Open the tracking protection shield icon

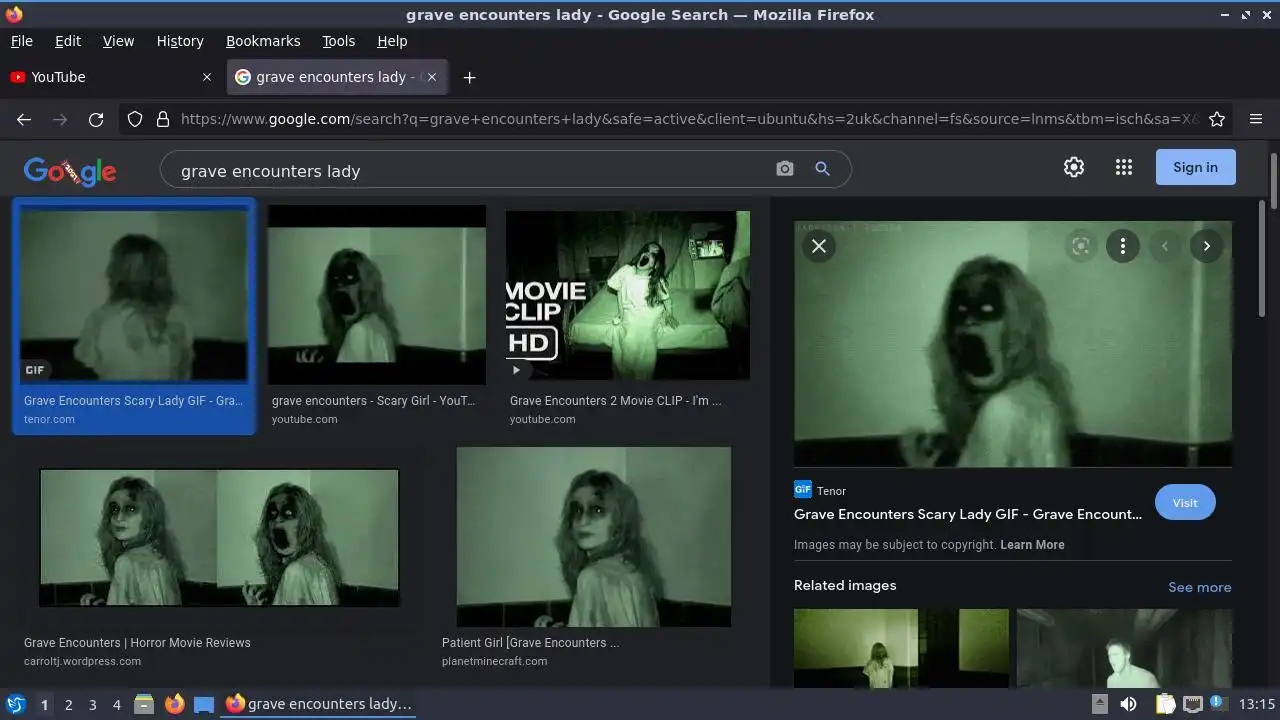pos(135,119)
